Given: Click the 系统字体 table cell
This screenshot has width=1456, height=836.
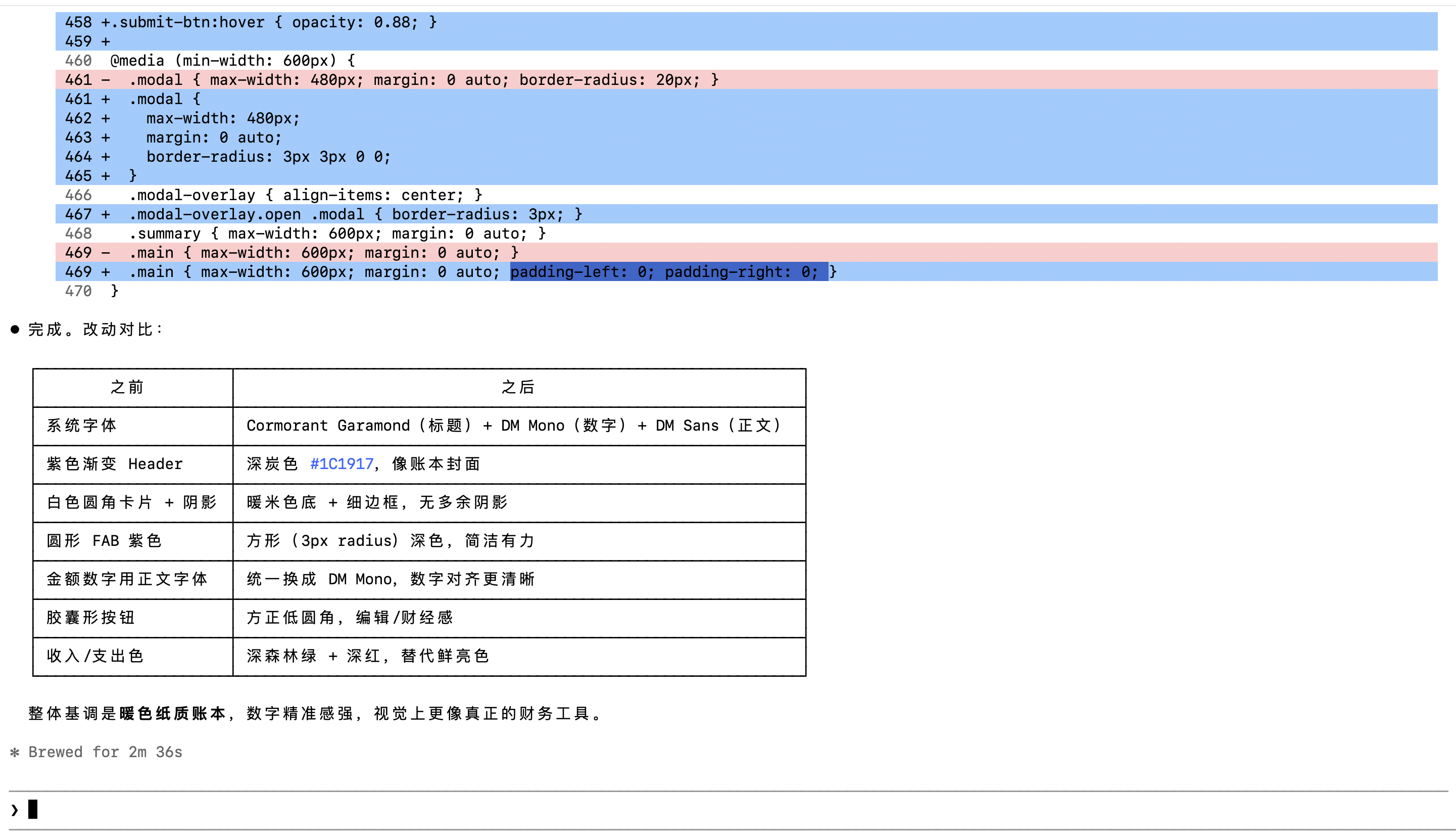Looking at the screenshot, I should [81, 426].
